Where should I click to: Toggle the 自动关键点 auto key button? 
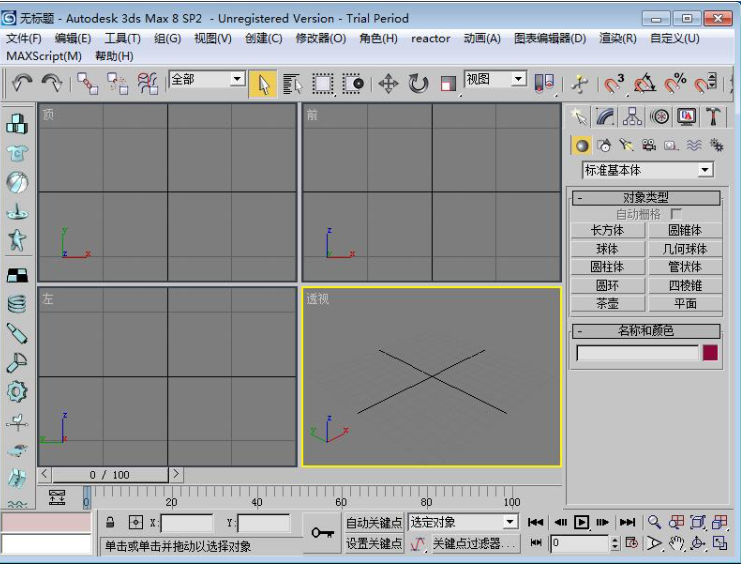(x=374, y=523)
